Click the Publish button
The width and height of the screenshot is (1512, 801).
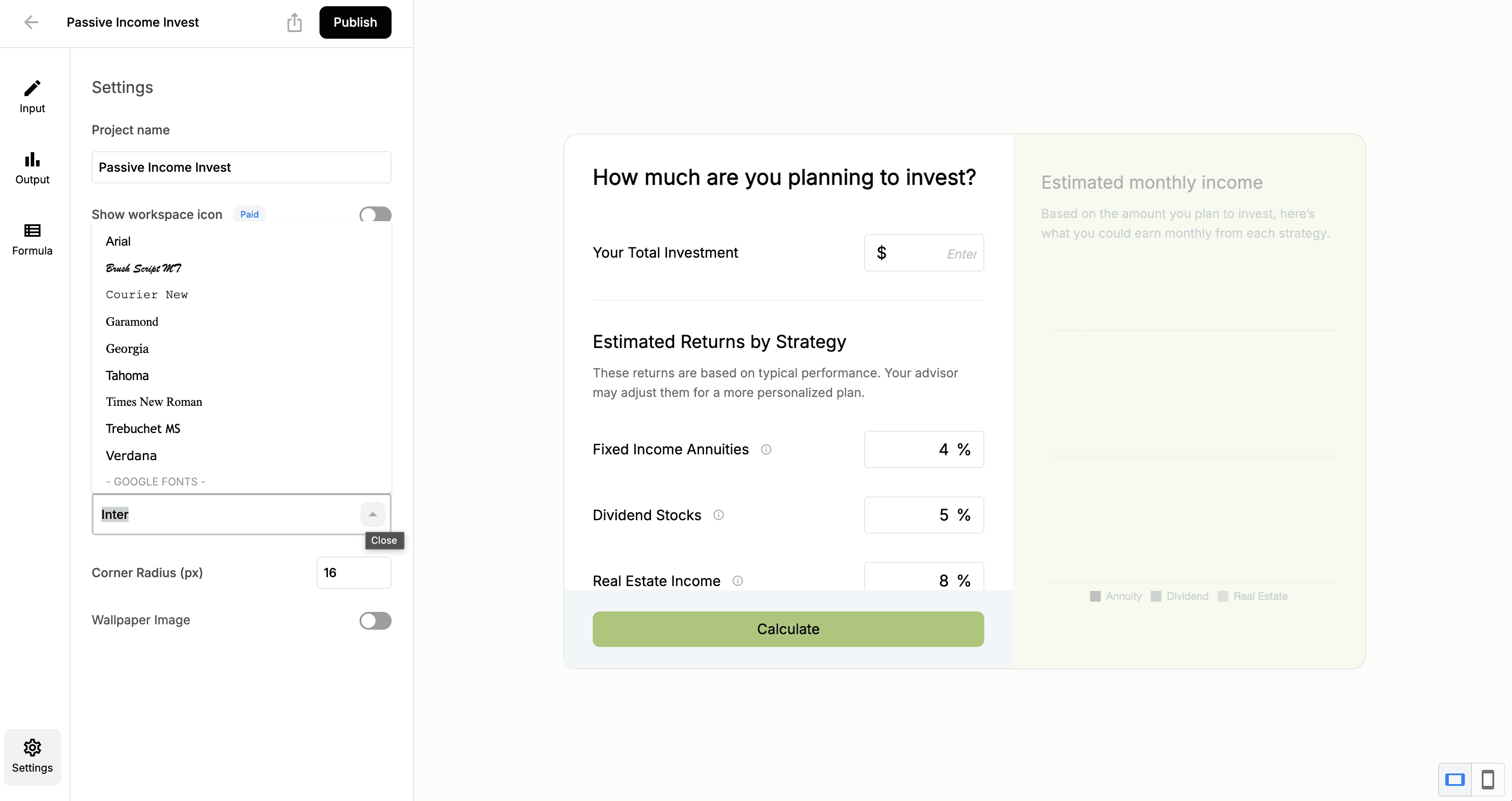point(355,22)
